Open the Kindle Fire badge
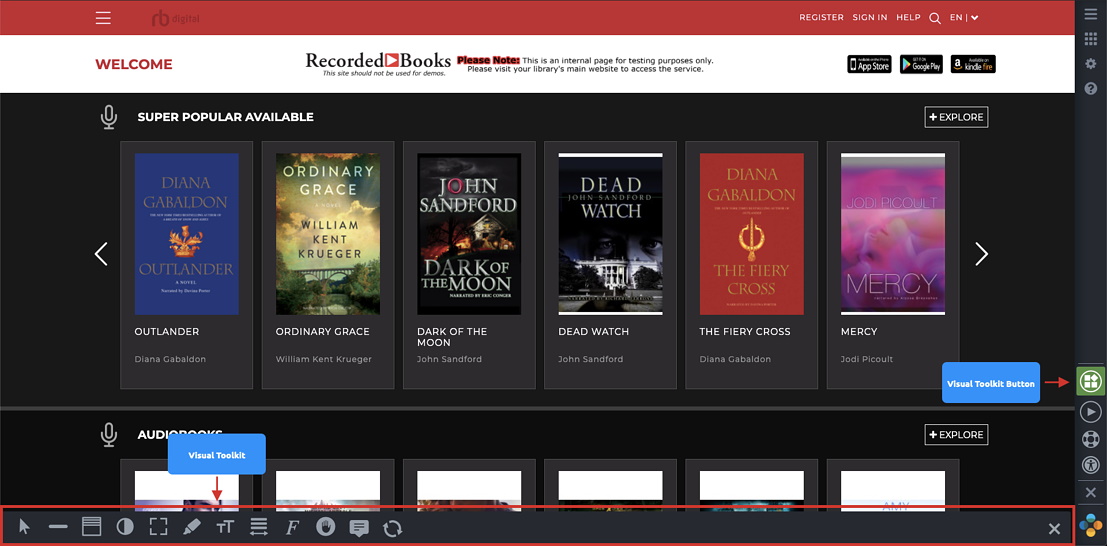This screenshot has width=1107, height=546. click(x=973, y=64)
